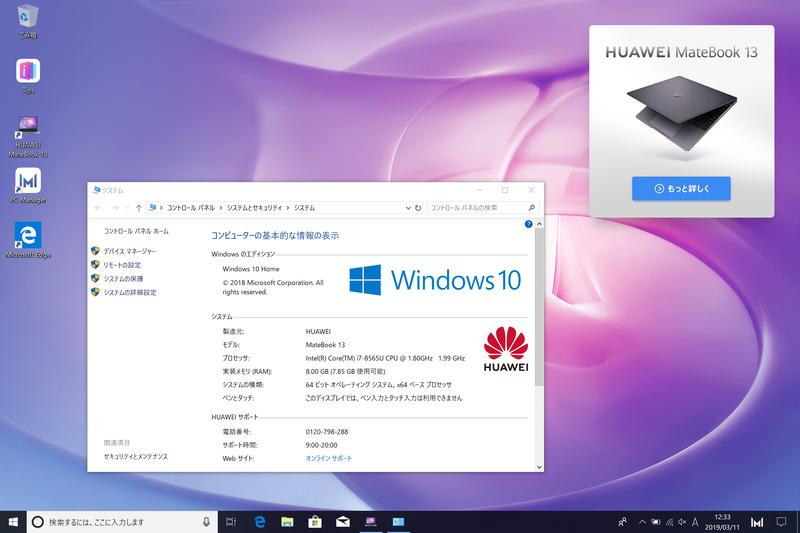Refresh the System control panel page
Viewport: 800px width, 533px height.
tap(418, 208)
